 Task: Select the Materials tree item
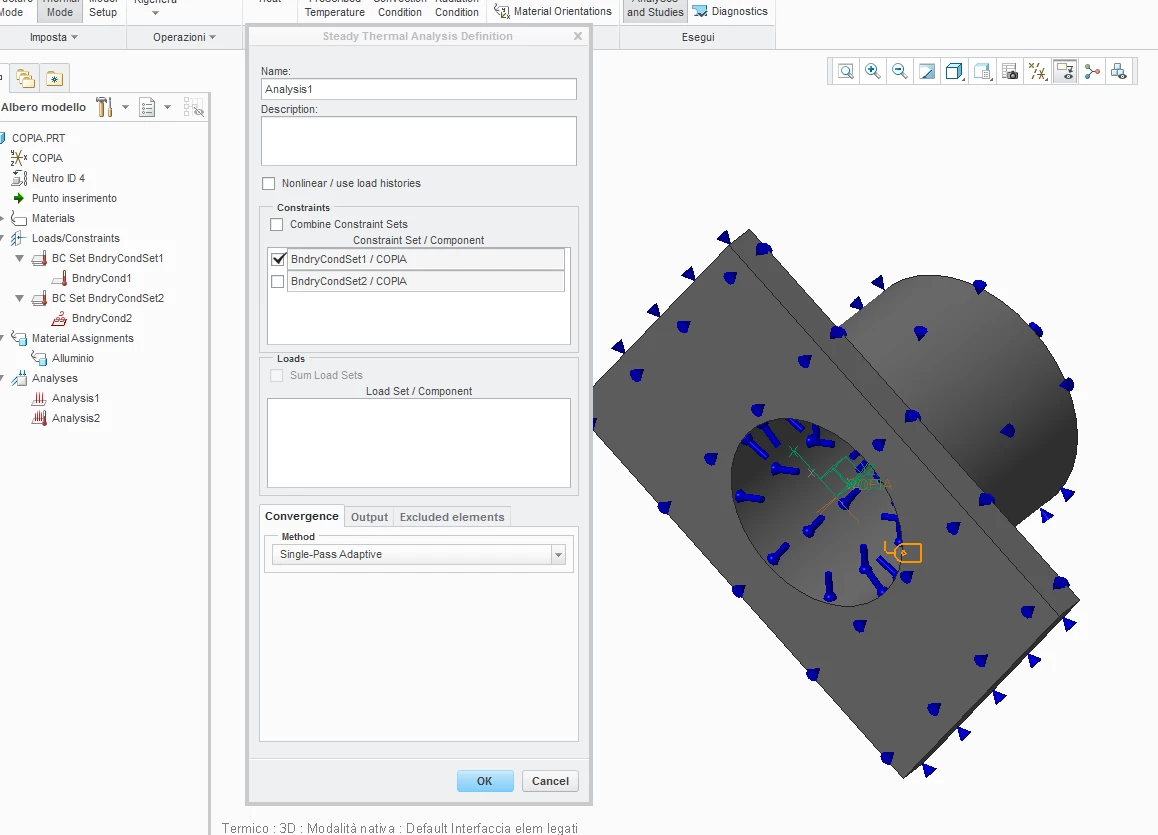coord(53,218)
